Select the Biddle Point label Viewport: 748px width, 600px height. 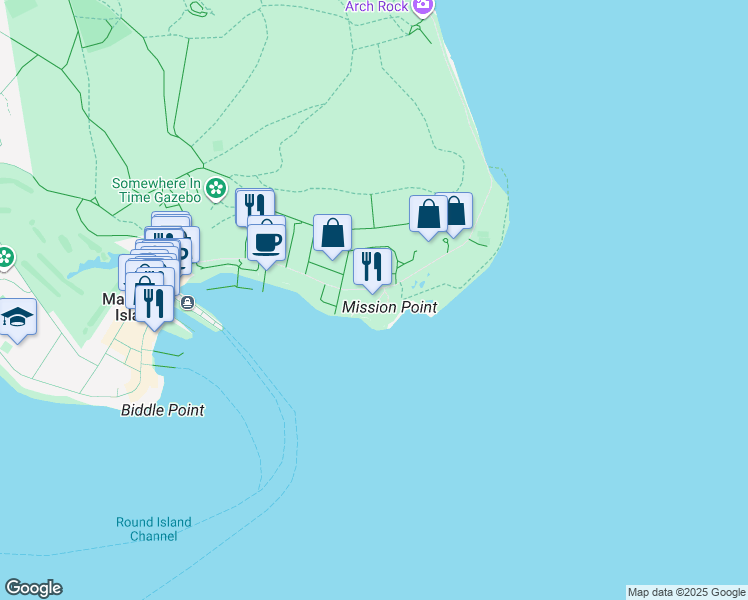click(162, 410)
